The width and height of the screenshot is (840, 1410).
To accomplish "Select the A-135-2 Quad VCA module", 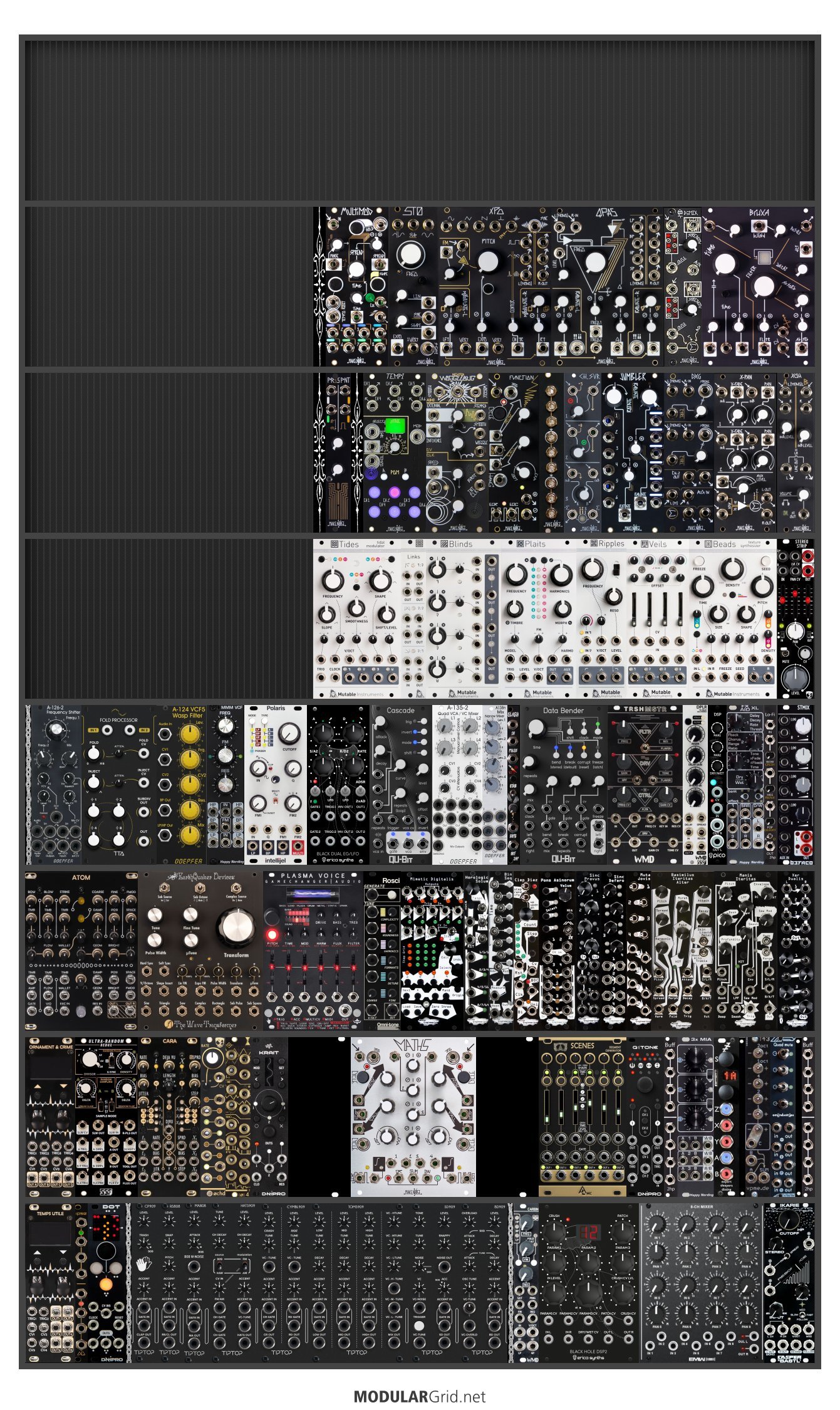I will [457, 785].
